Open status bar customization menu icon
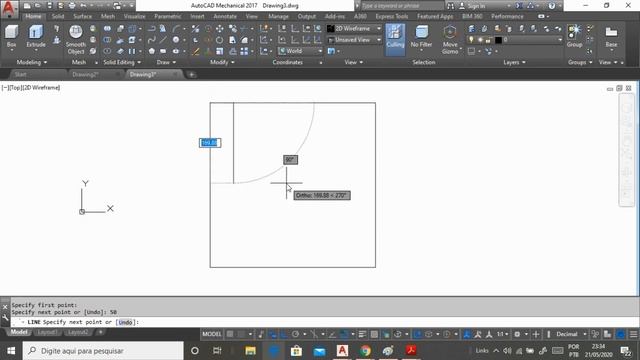 coord(633,334)
